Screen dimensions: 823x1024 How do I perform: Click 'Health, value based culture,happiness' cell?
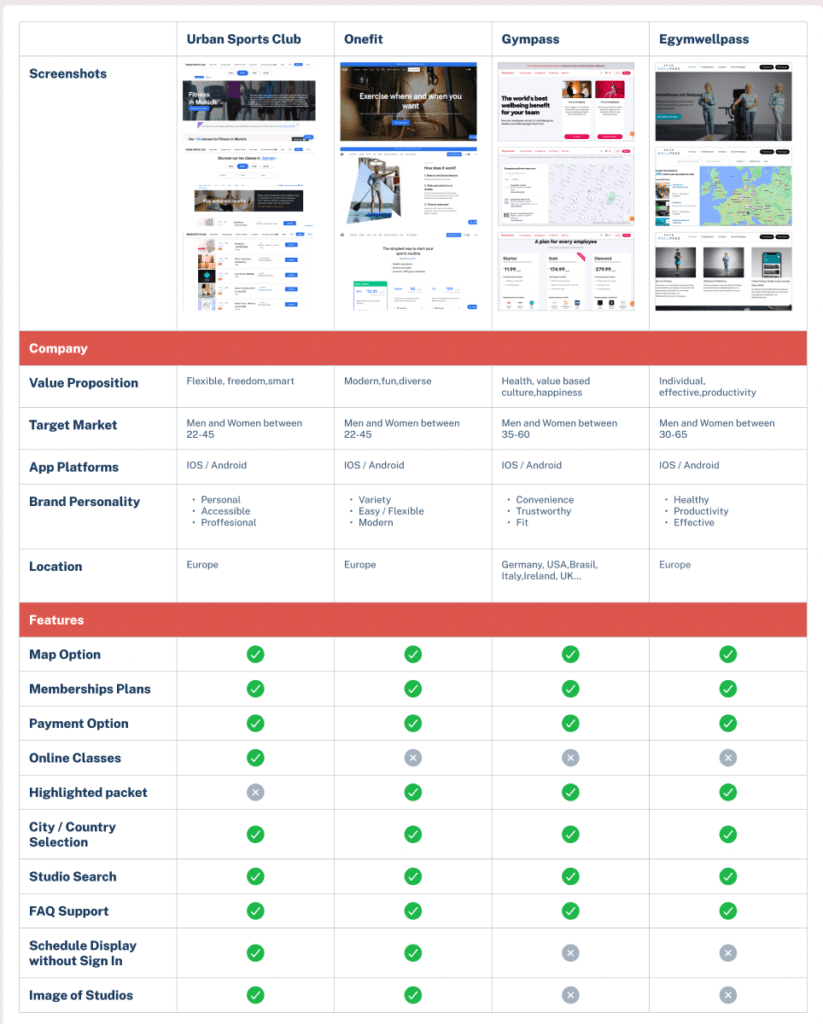point(545,387)
